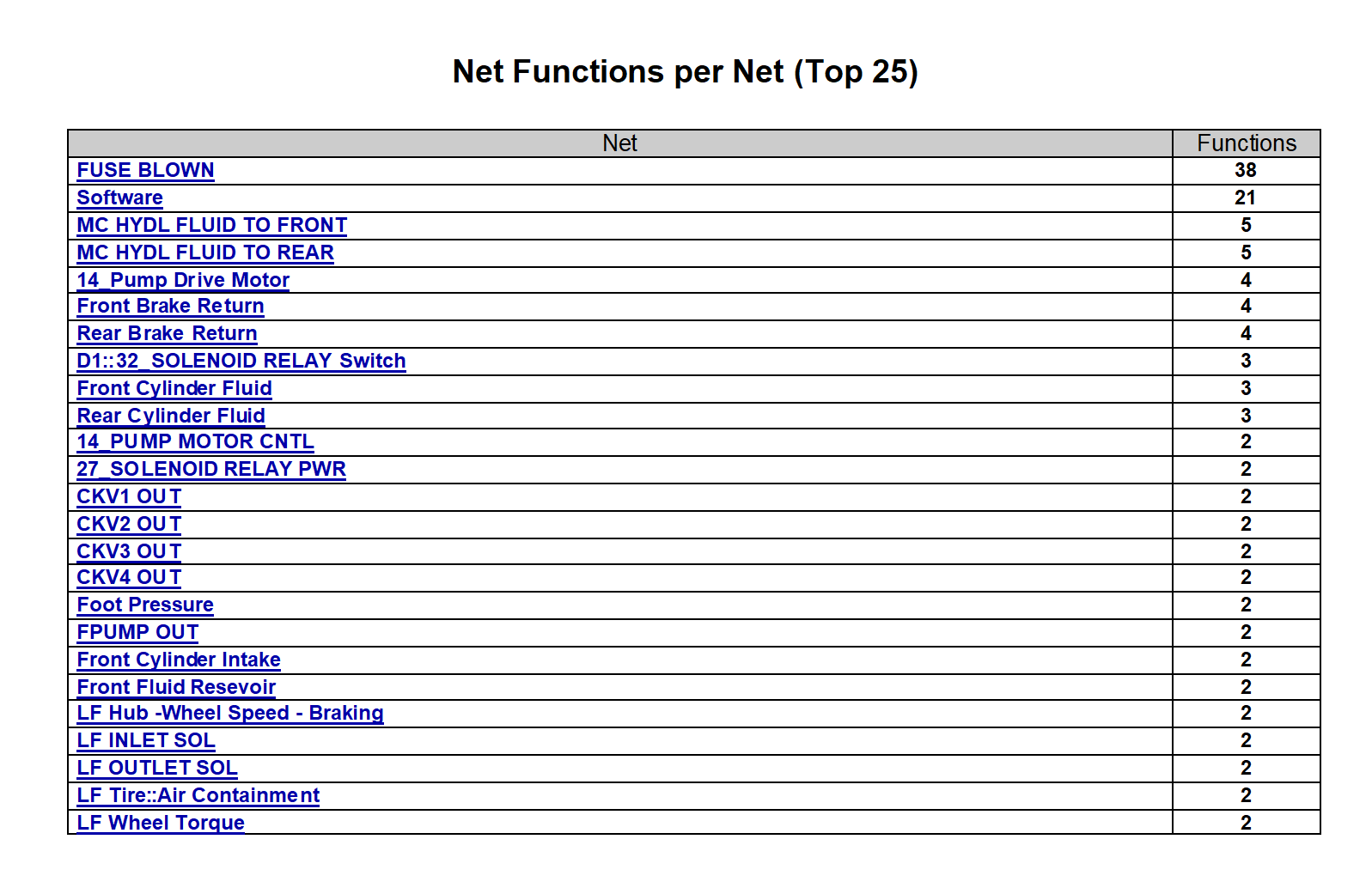Open the Rear Brake Return link
Screen dimensions: 1372x894
tap(167, 333)
